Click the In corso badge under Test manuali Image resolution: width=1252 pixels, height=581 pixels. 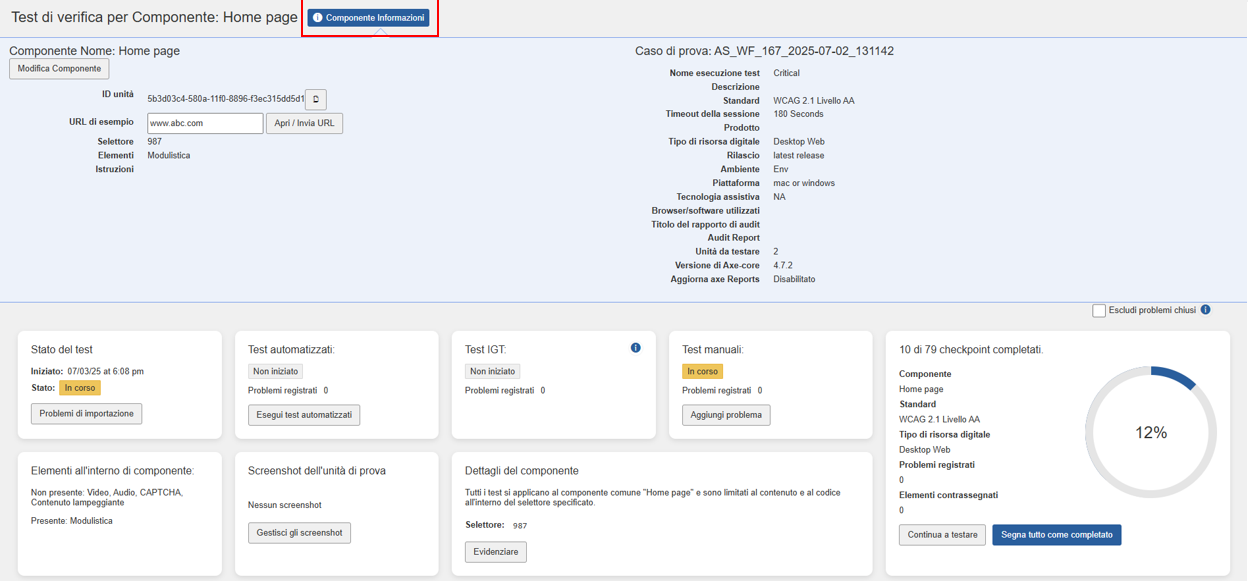(x=702, y=371)
